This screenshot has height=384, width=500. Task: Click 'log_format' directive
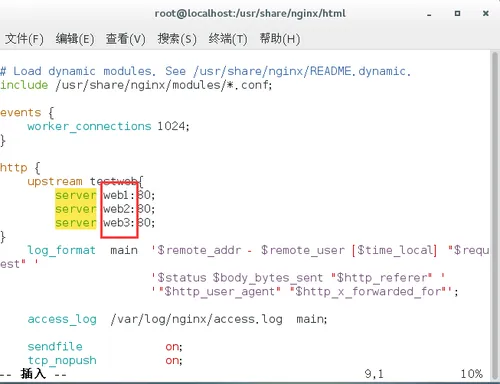pos(62,250)
